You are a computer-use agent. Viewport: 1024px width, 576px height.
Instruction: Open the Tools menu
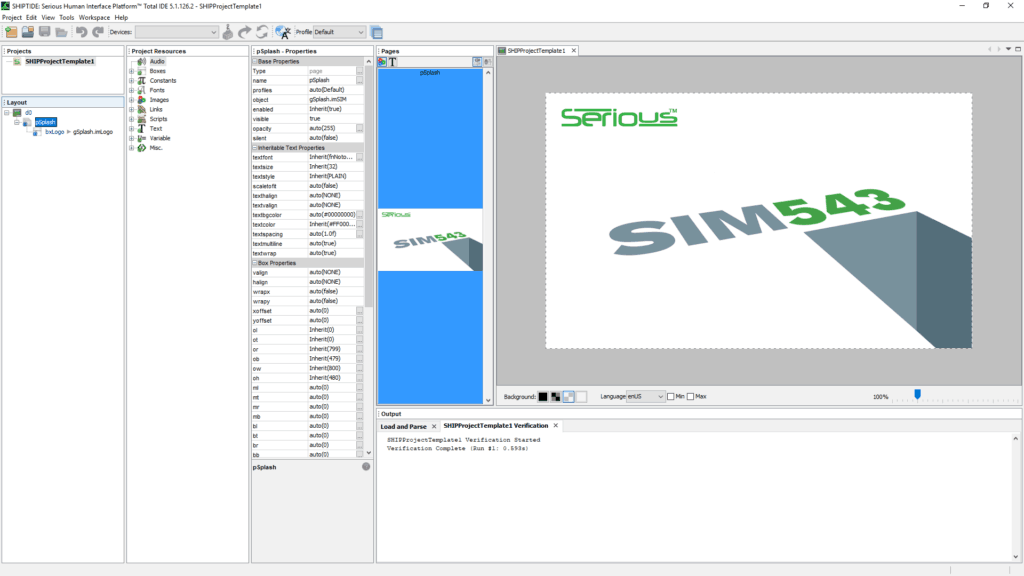pos(67,18)
